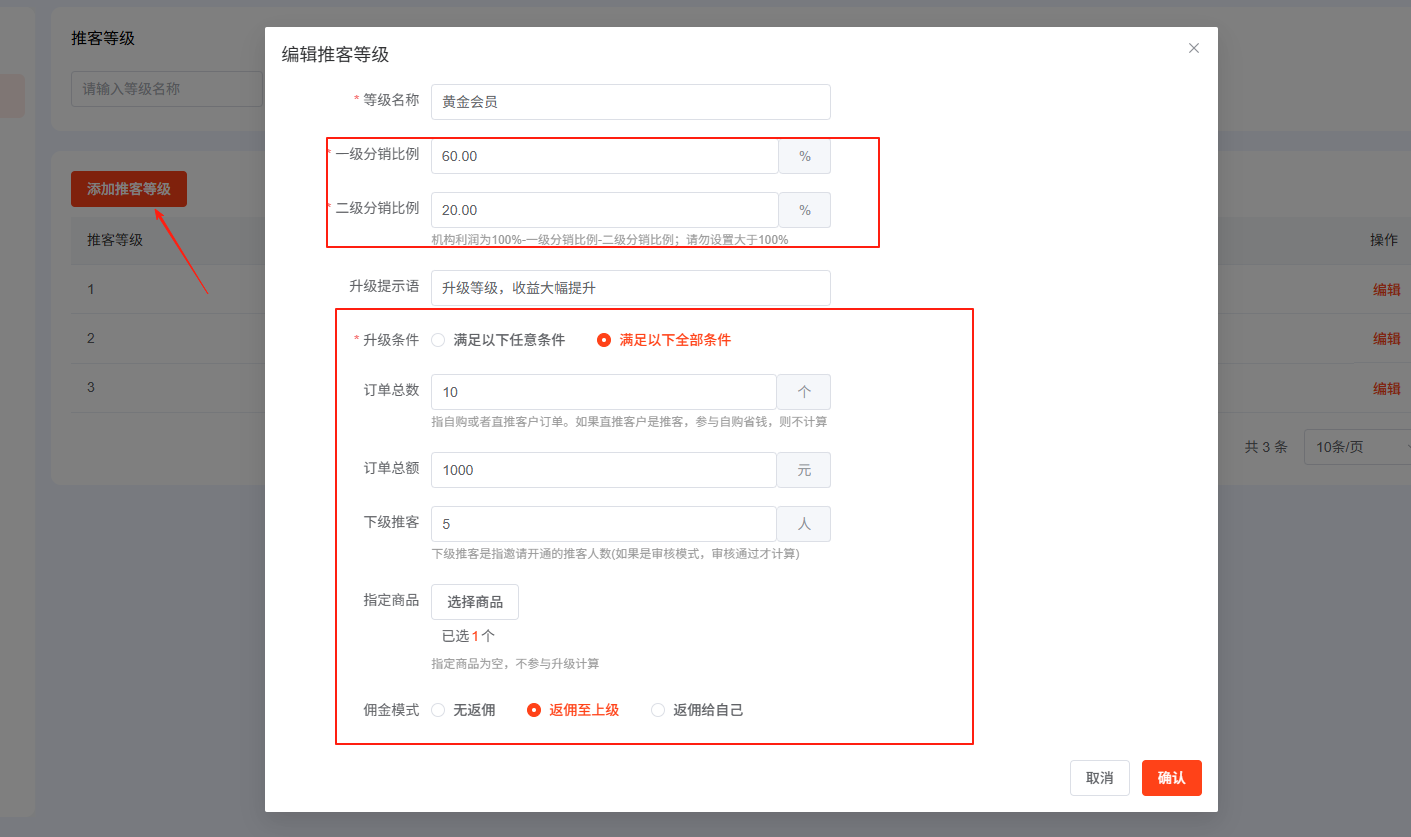Open the 10条/页 page size dropdown
Screen dimensions: 1411x837
1355,447
